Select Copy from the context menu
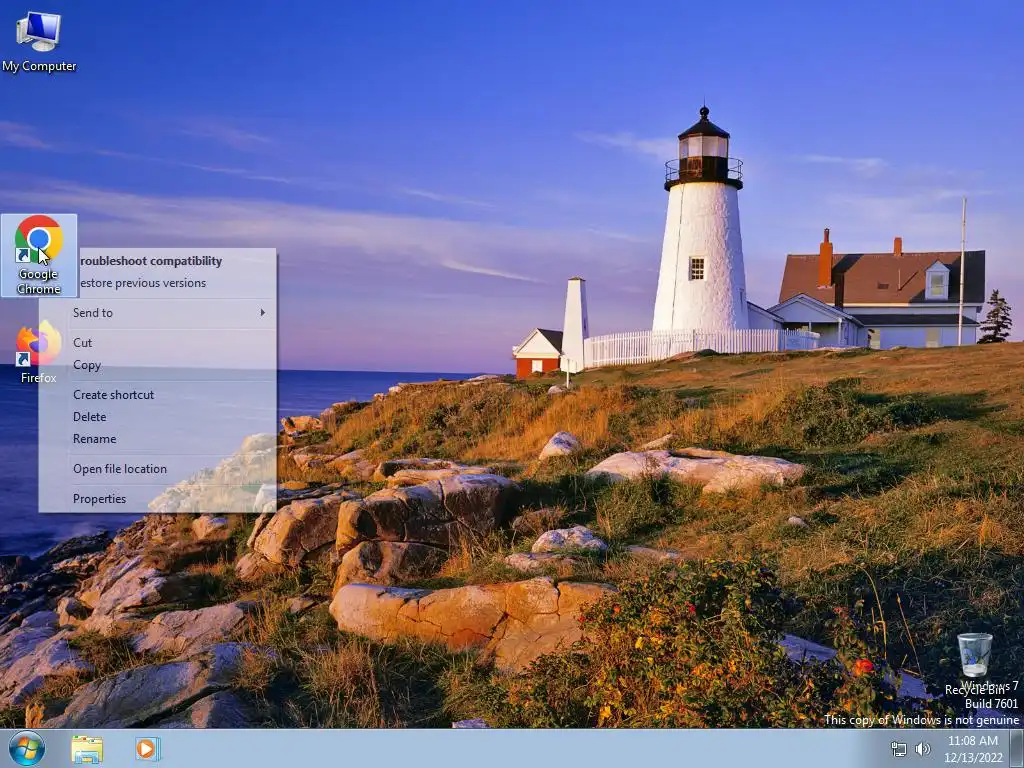Screen dimensions: 1024x768 click(x=157, y=365)
